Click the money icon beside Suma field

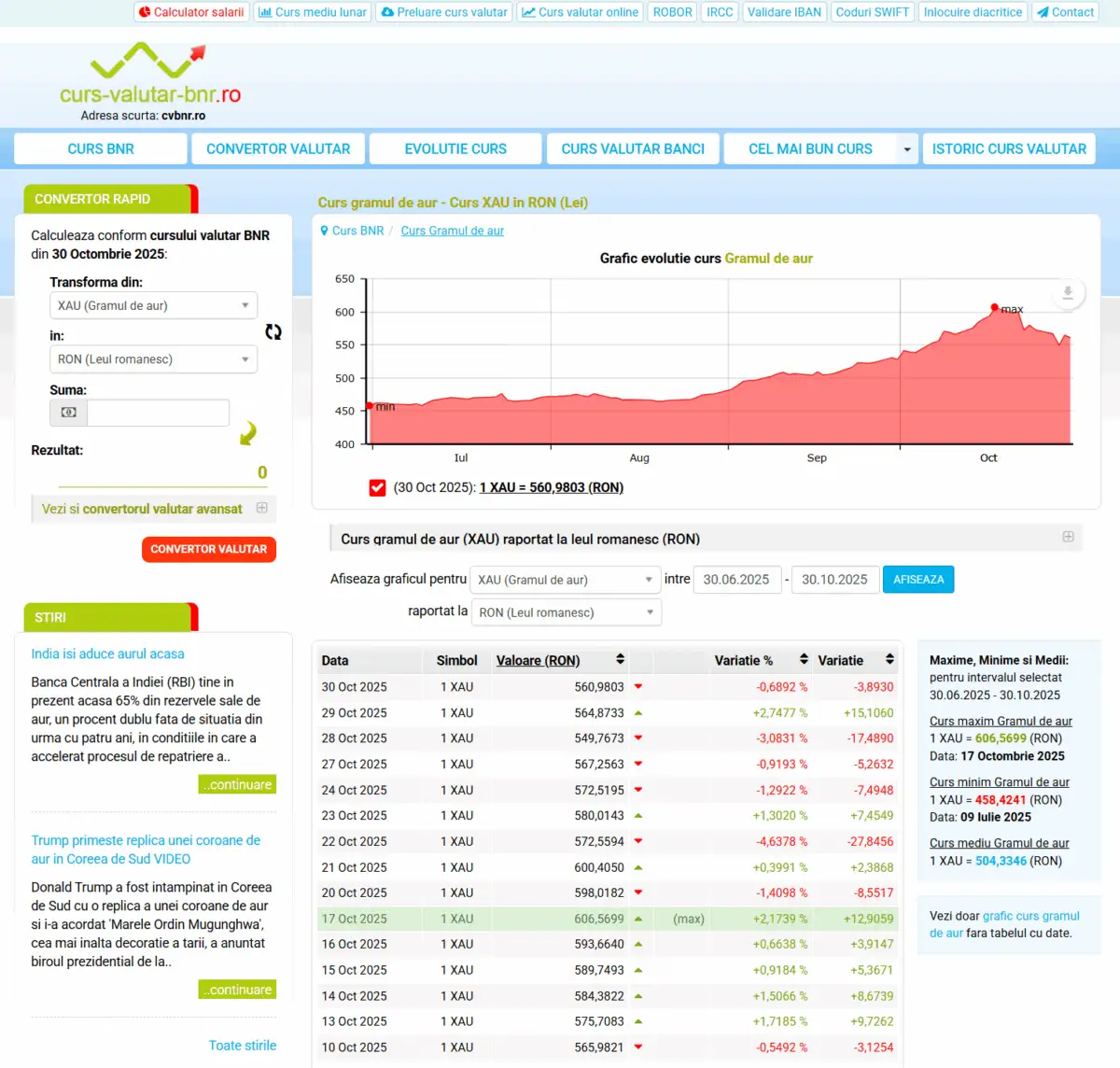pos(69,412)
